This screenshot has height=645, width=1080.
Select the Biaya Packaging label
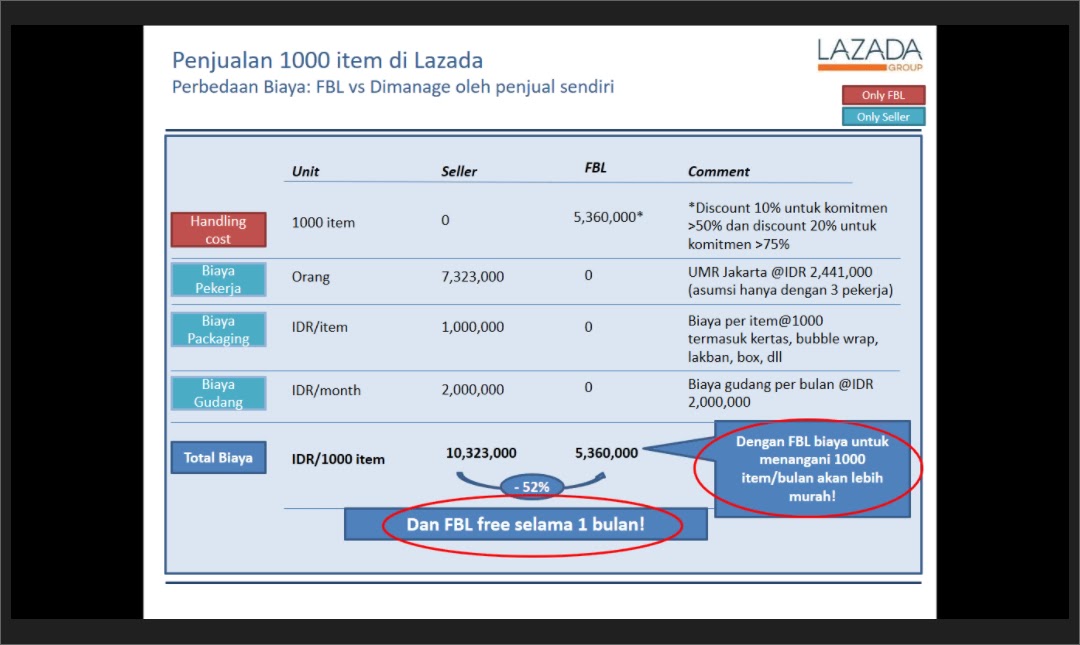click(x=218, y=329)
